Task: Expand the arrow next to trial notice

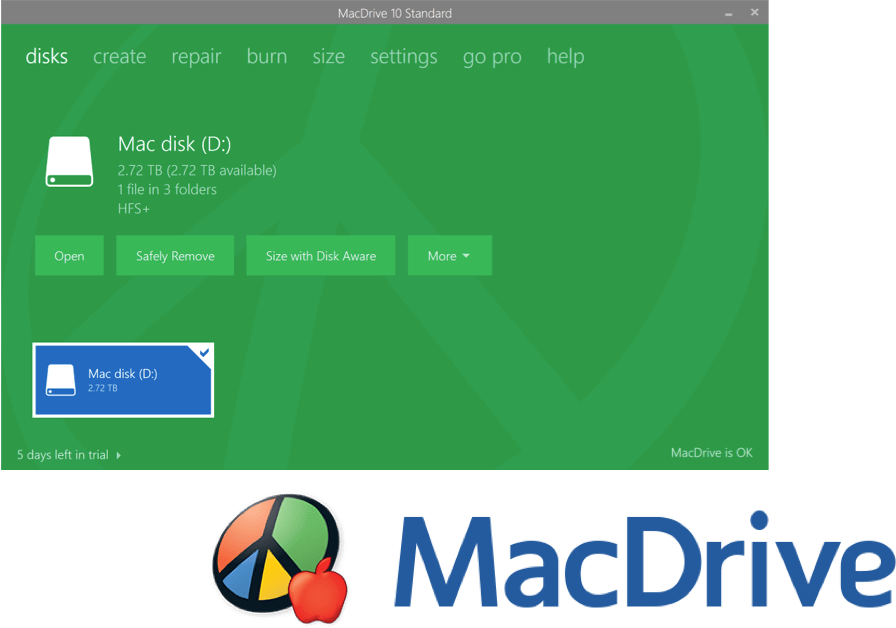Action: (x=118, y=455)
